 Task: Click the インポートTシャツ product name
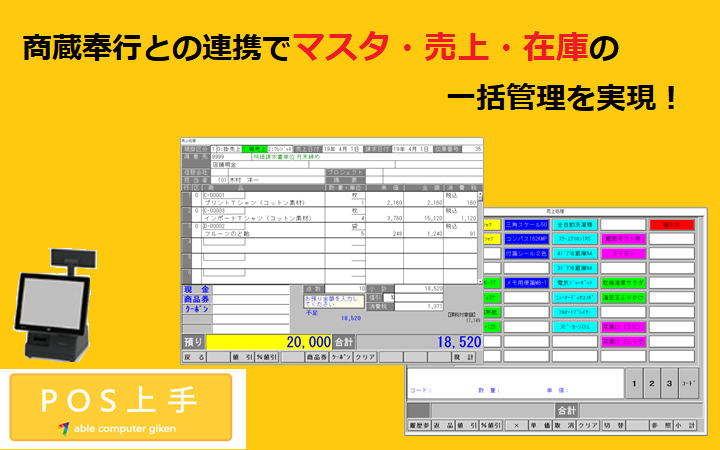click(258, 218)
